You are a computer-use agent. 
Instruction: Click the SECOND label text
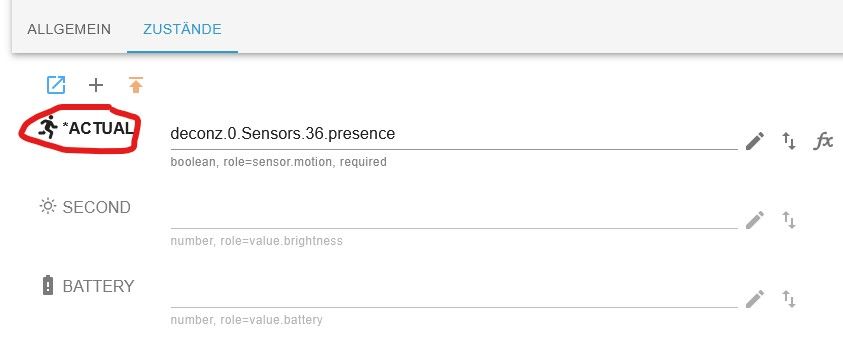coord(97,207)
